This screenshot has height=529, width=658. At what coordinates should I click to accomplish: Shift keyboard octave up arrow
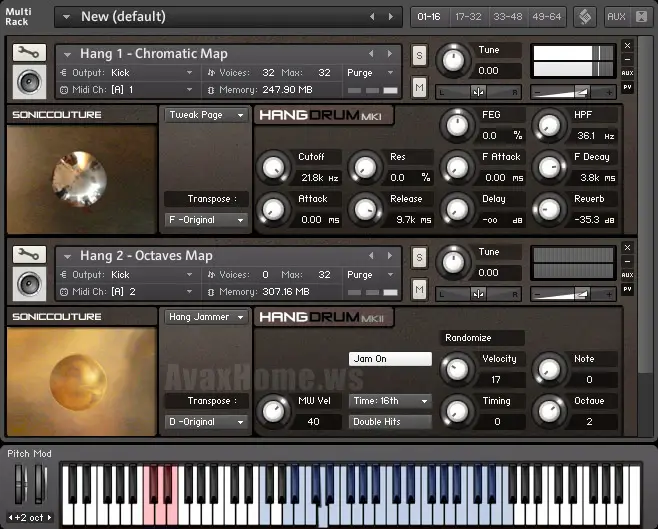pyautogui.click(x=50, y=518)
